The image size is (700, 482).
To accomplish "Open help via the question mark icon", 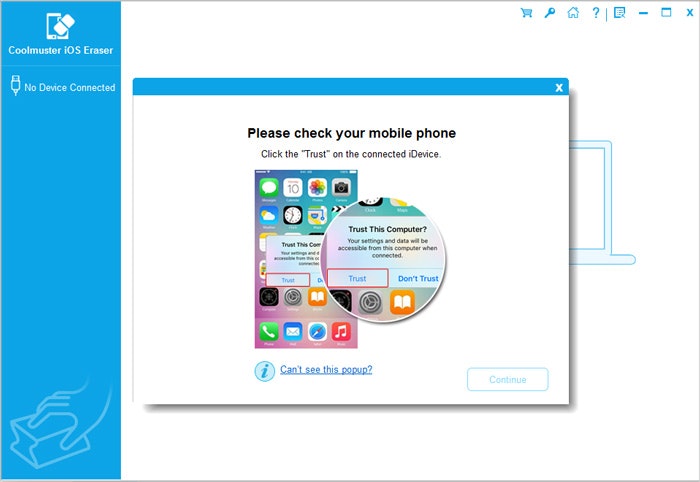I will click(x=596, y=12).
